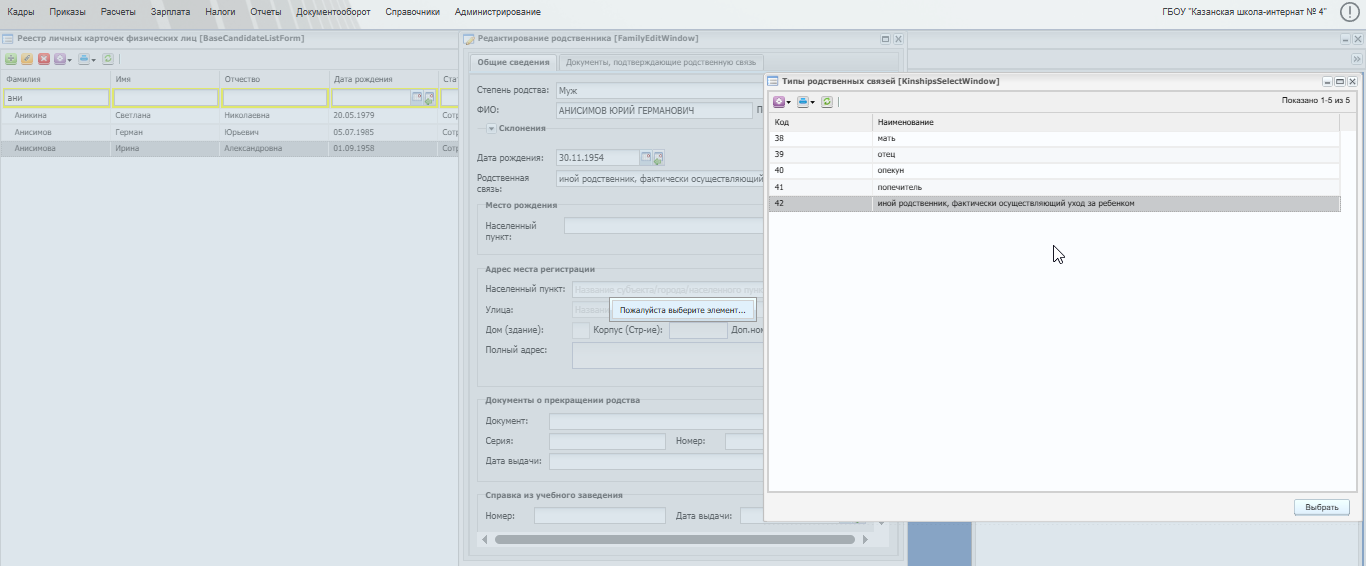Screen dimensions: 1366x566
Task: Click the Имя filter input field
Action: click(165, 98)
